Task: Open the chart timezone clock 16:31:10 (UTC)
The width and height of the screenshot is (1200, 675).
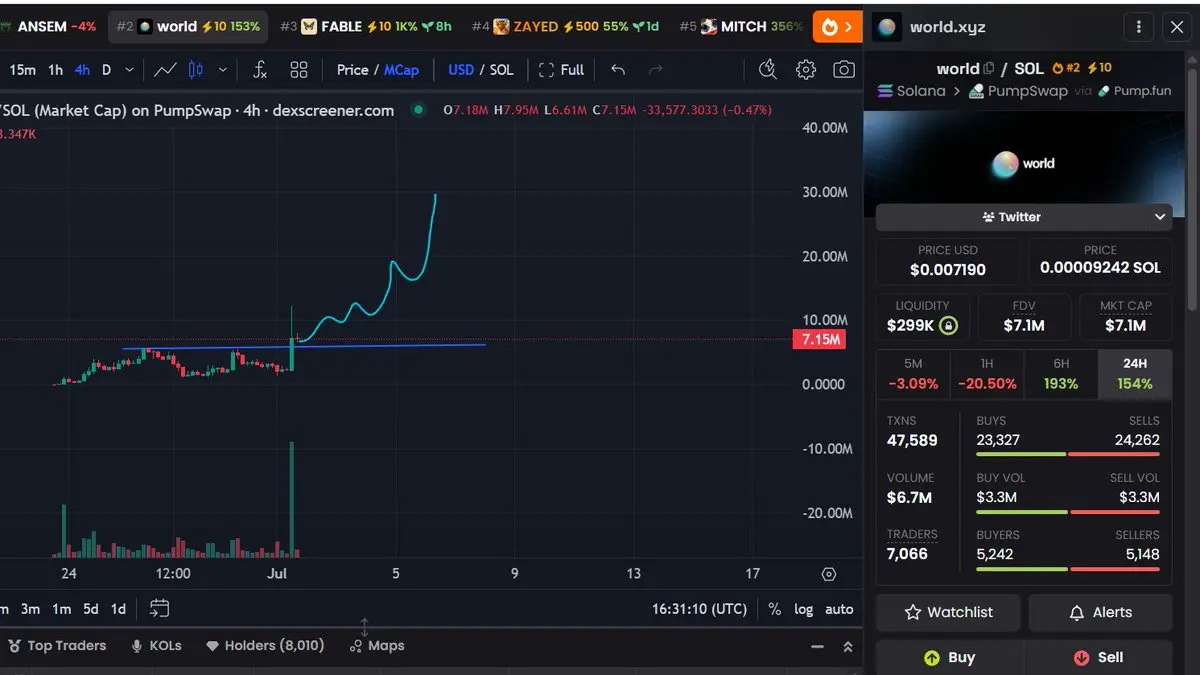Action: [699, 609]
